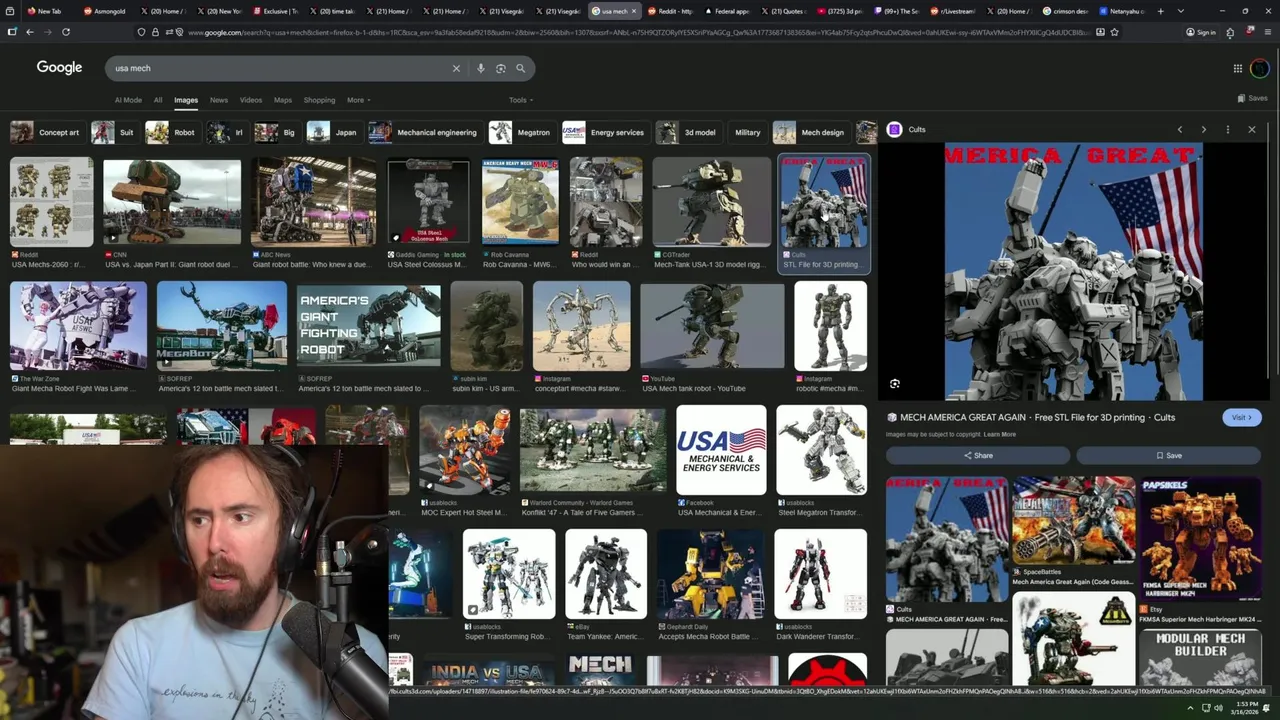This screenshot has height=720, width=1280.
Task: Open America's Giant Fighting Robot thumbnail
Action: click(x=368, y=328)
